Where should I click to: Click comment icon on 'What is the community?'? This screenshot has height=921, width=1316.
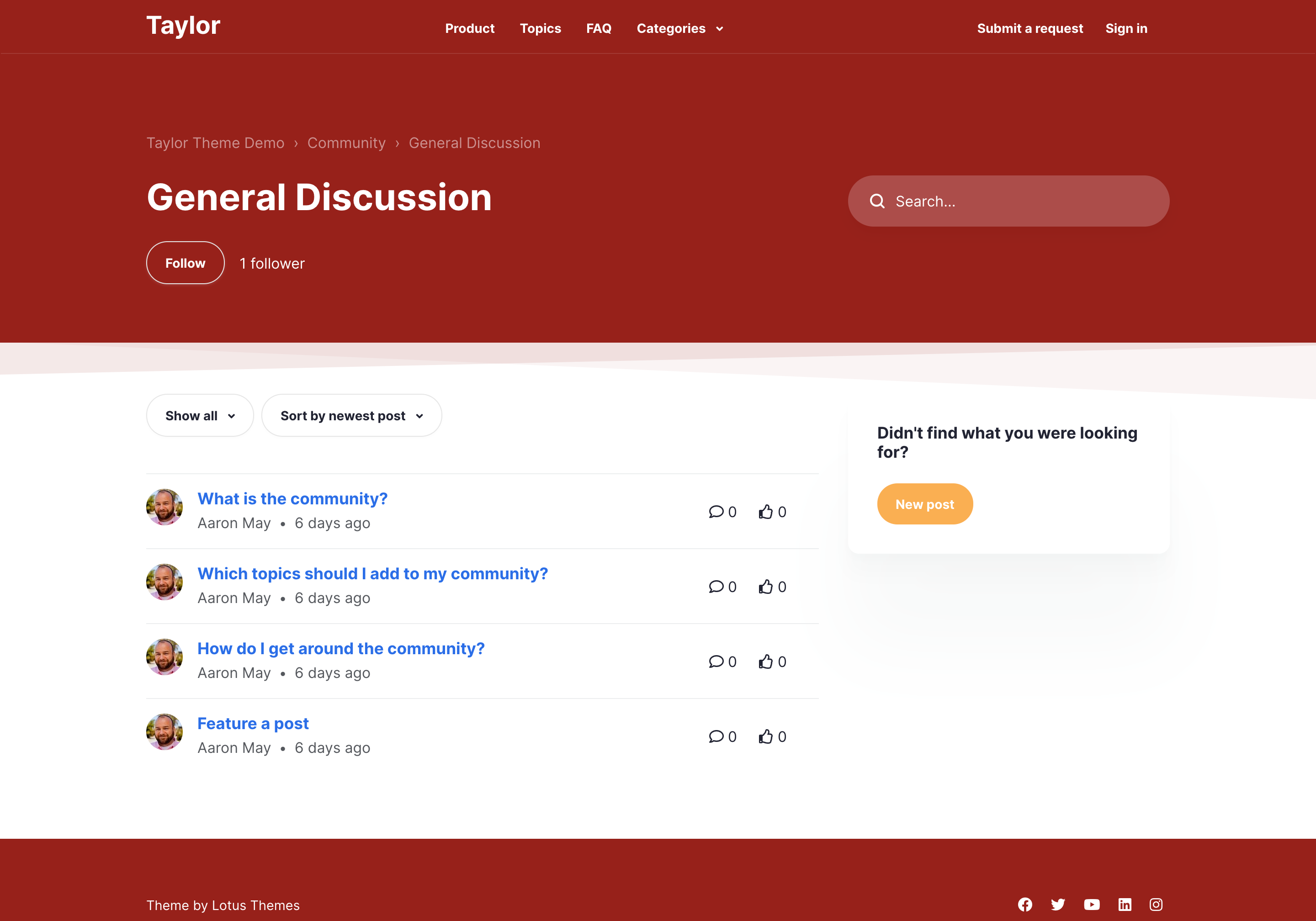(x=716, y=511)
